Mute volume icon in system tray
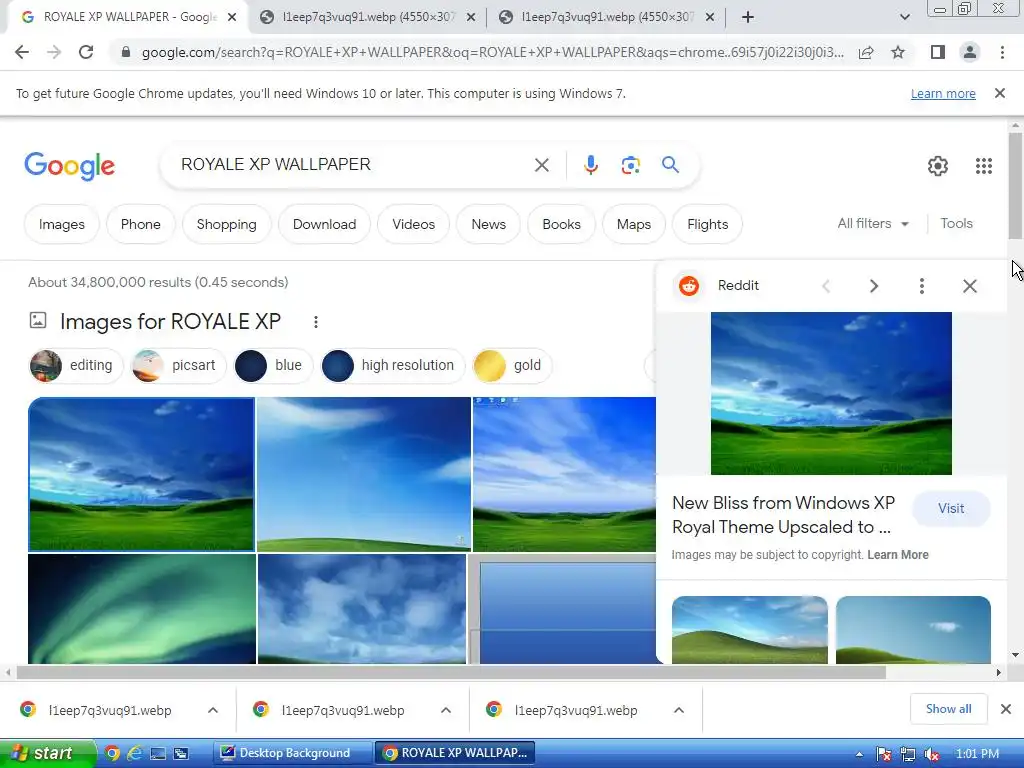The image size is (1024, 768). click(932, 754)
